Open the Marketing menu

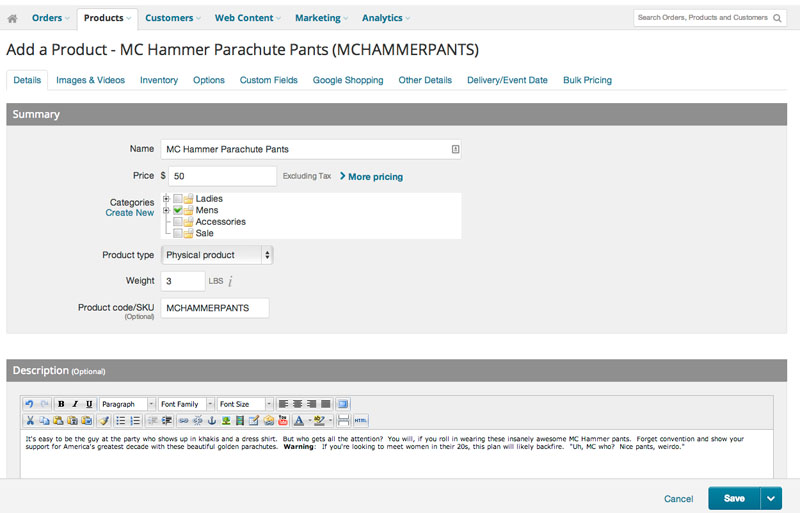321,18
